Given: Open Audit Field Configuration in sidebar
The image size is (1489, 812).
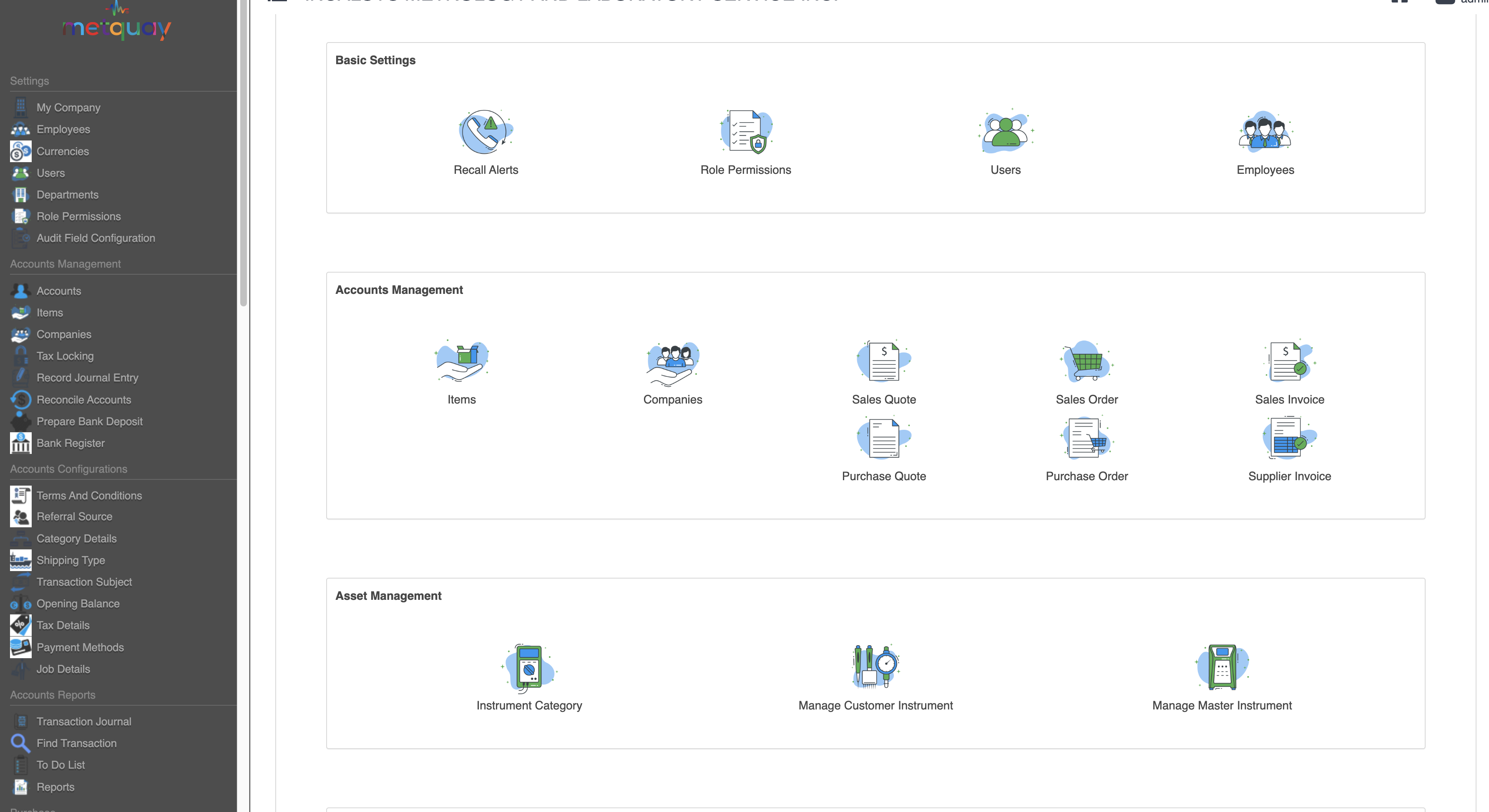Looking at the screenshot, I should click(x=96, y=238).
